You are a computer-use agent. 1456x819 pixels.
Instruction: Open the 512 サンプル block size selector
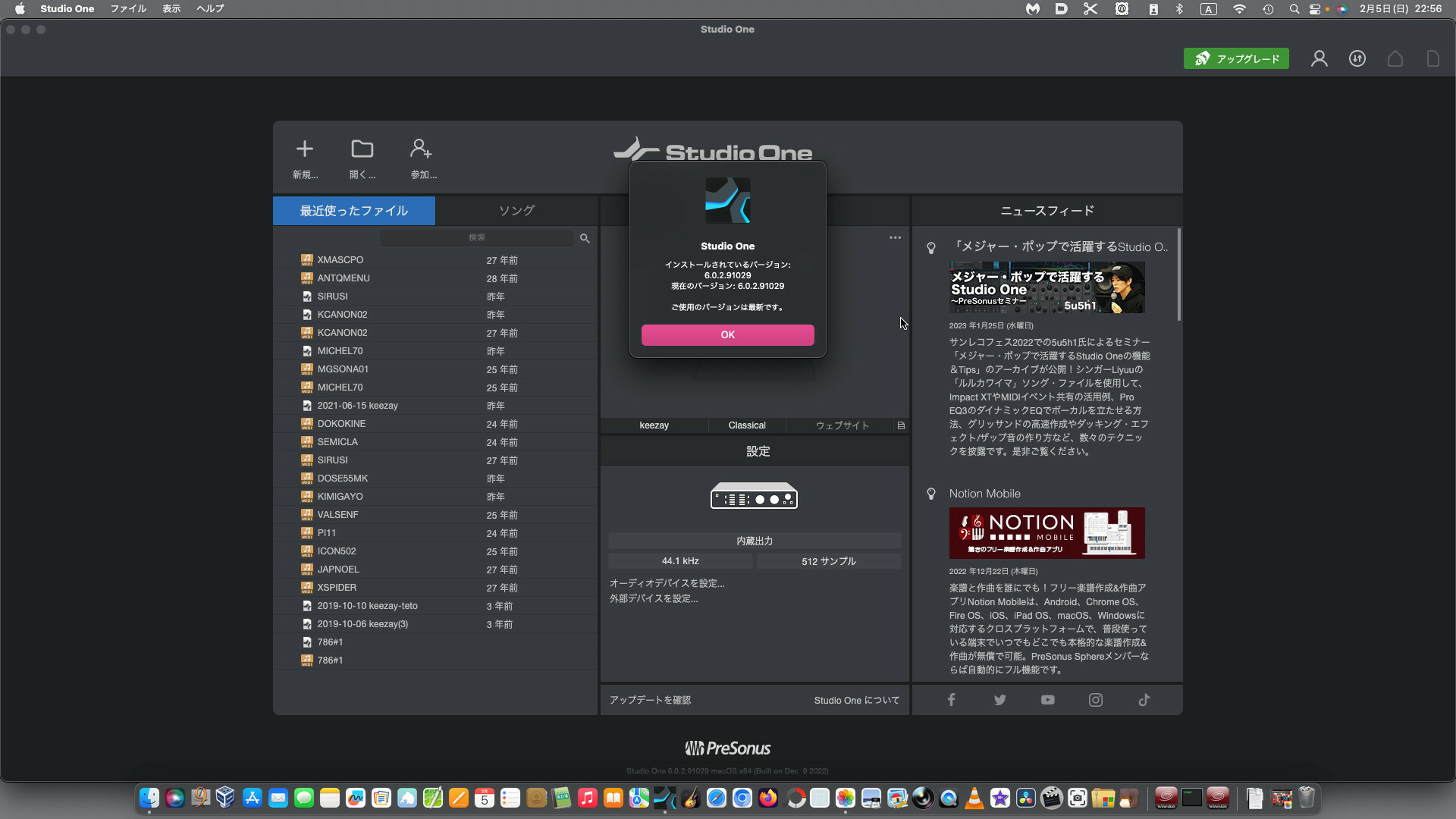[x=828, y=561]
